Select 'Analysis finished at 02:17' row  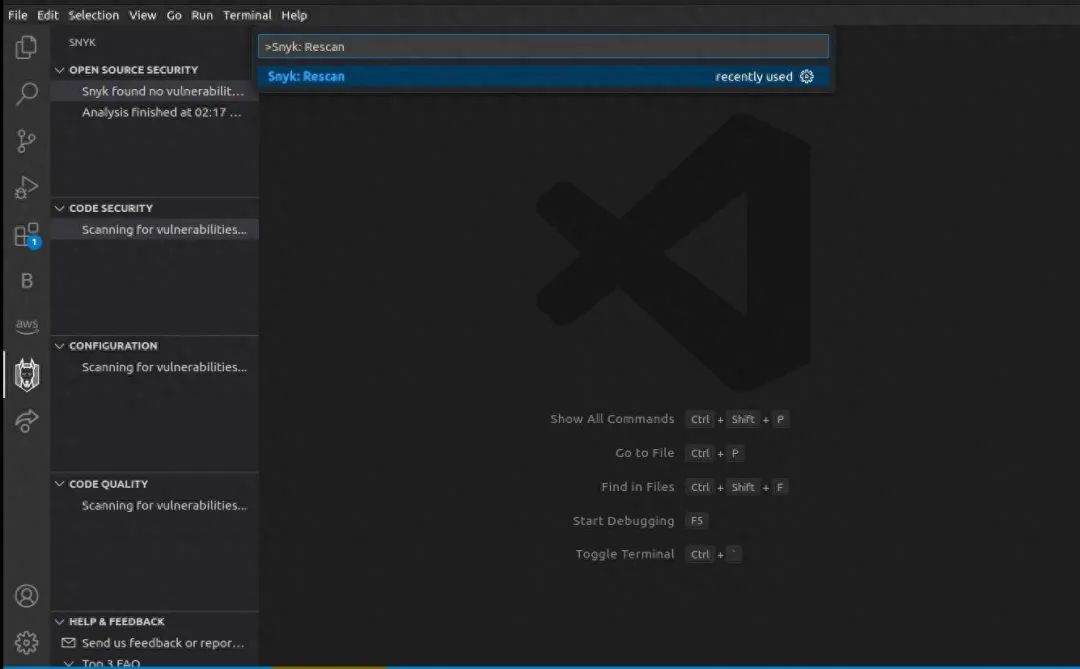(x=155, y=112)
